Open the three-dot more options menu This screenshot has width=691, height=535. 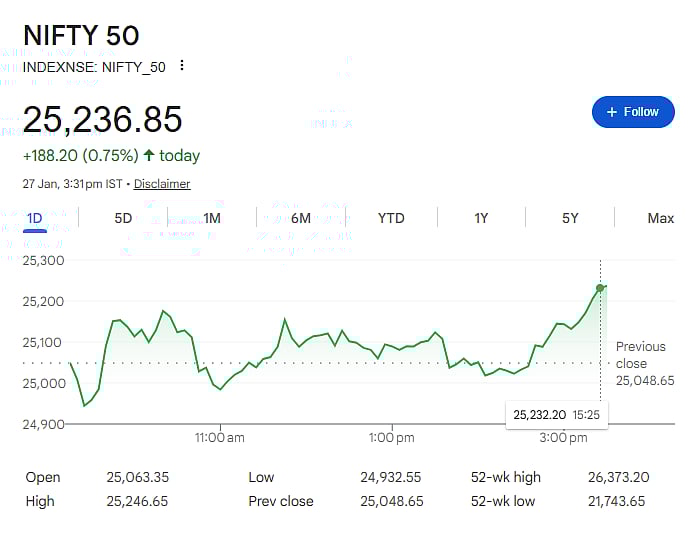click(x=182, y=66)
